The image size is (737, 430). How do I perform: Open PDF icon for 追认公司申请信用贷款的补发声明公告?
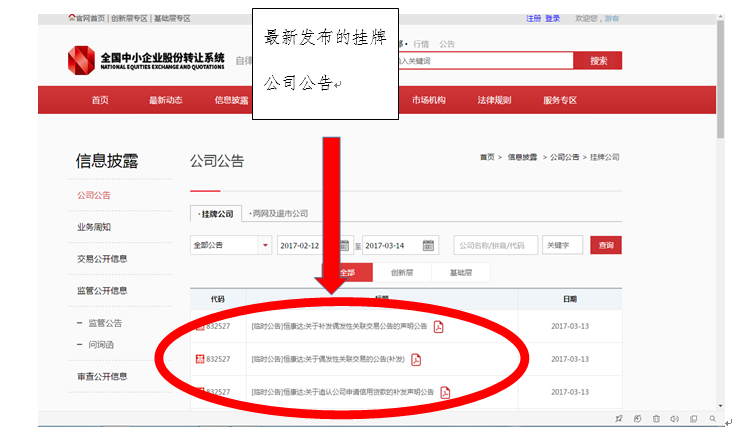[445, 392]
